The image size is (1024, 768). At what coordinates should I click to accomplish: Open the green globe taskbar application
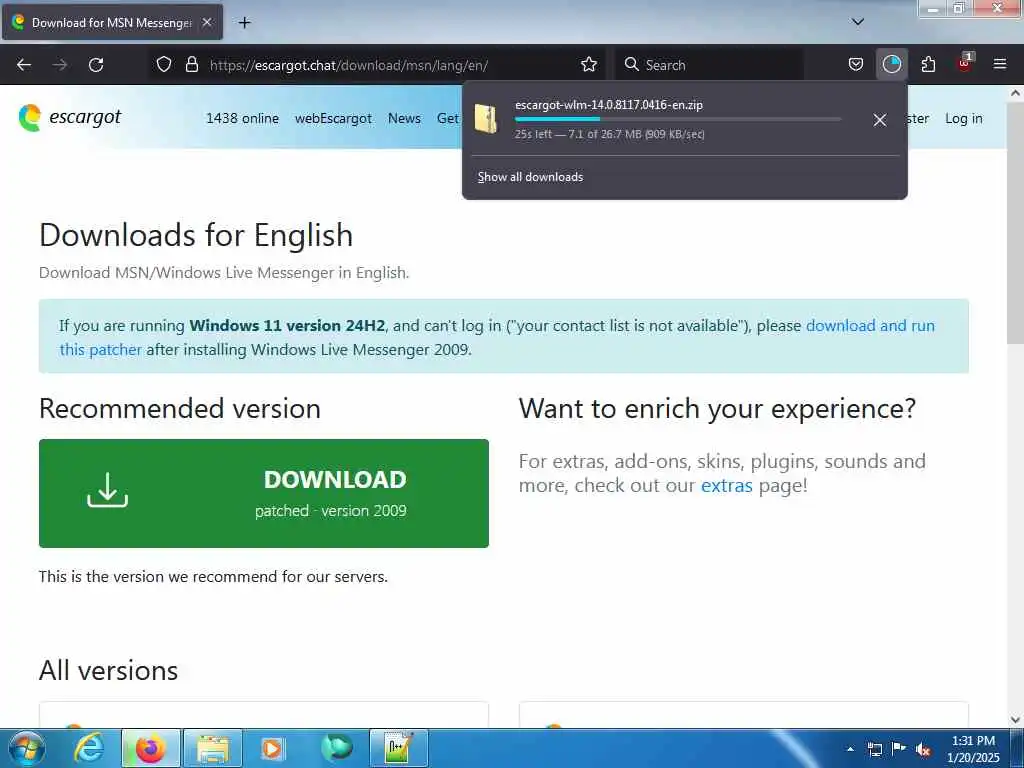(x=337, y=748)
